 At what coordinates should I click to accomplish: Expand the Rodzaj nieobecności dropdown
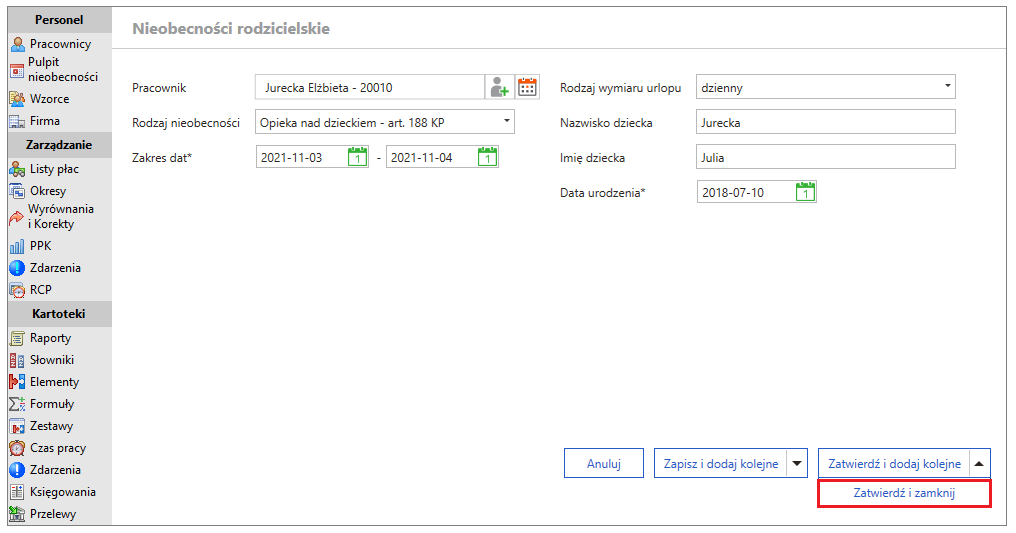click(507, 121)
